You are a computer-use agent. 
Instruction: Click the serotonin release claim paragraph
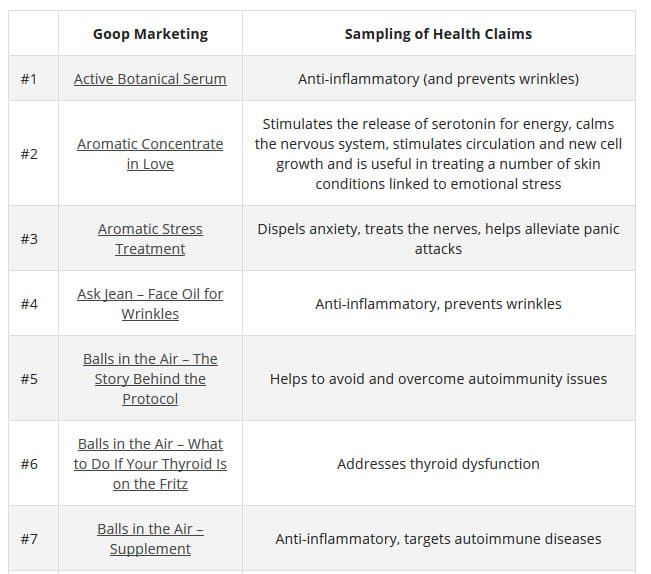coord(438,154)
